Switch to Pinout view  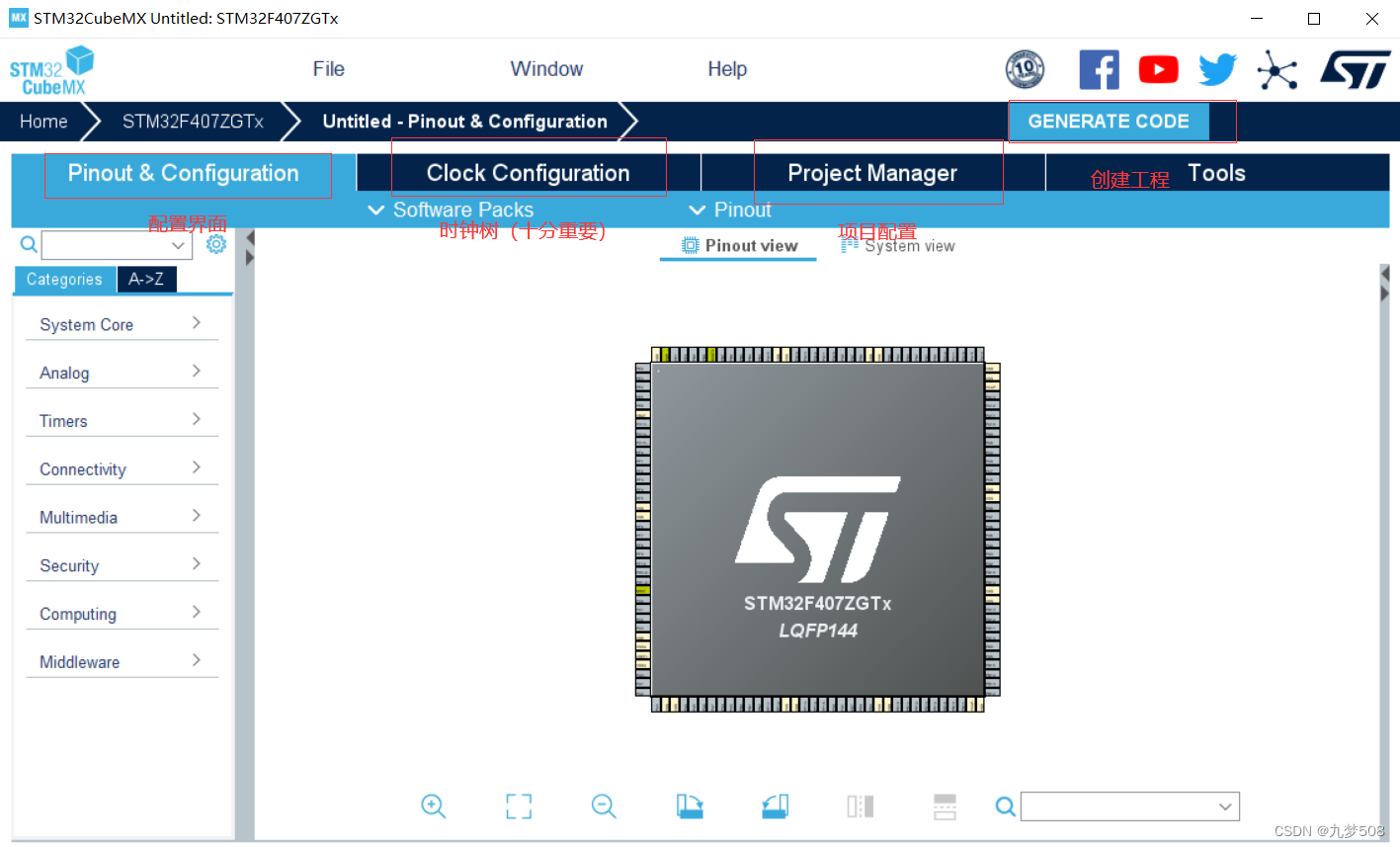pos(739,246)
